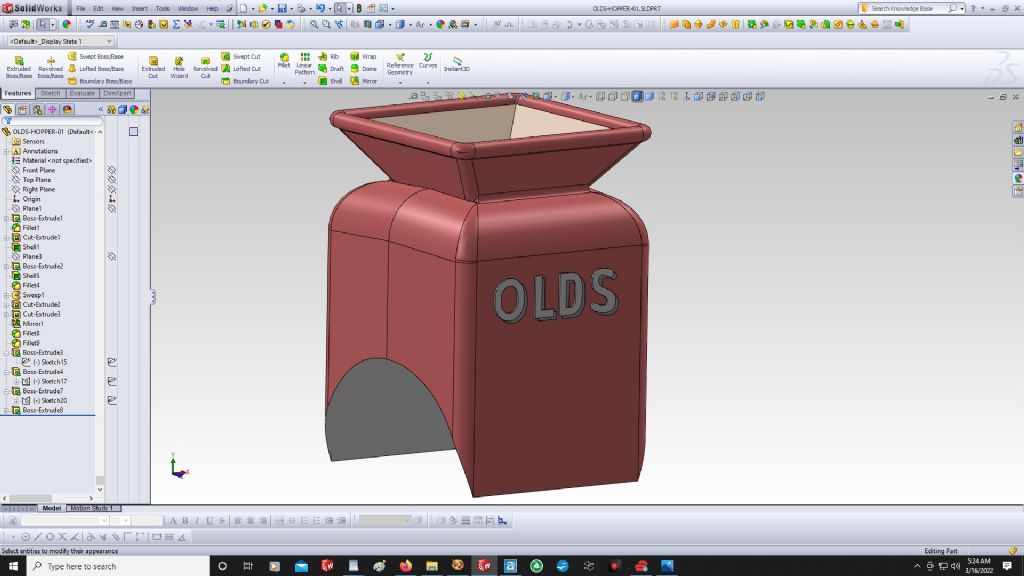Apply the Fillet tool
The height and width of the screenshot is (576, 1024).
(284, 61)
